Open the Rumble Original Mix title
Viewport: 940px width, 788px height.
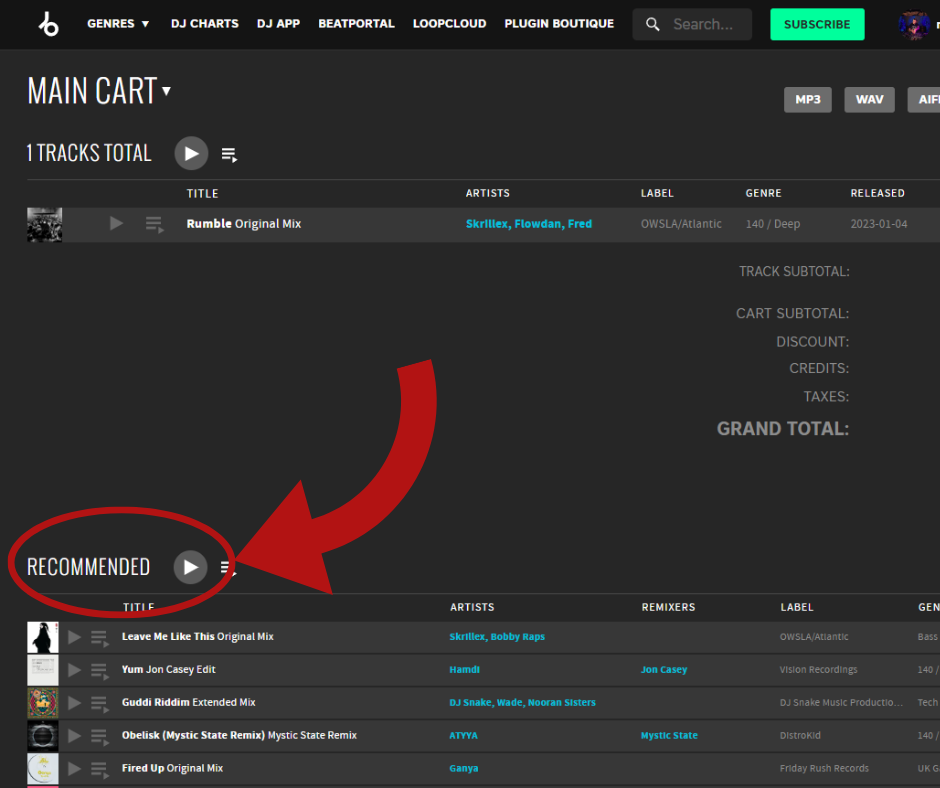pos(243,224)
